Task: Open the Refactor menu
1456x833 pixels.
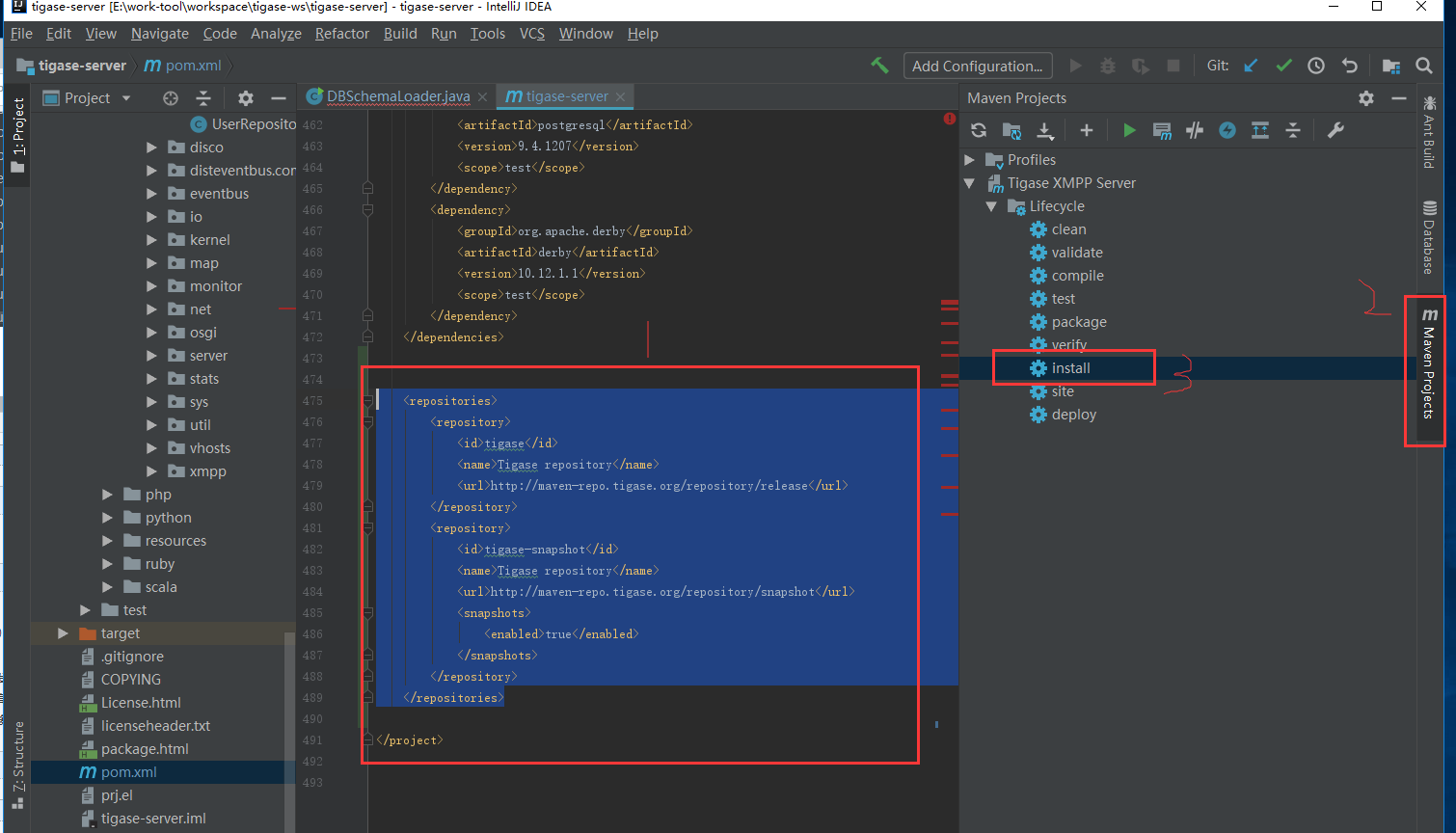Action: click(341, 34)
